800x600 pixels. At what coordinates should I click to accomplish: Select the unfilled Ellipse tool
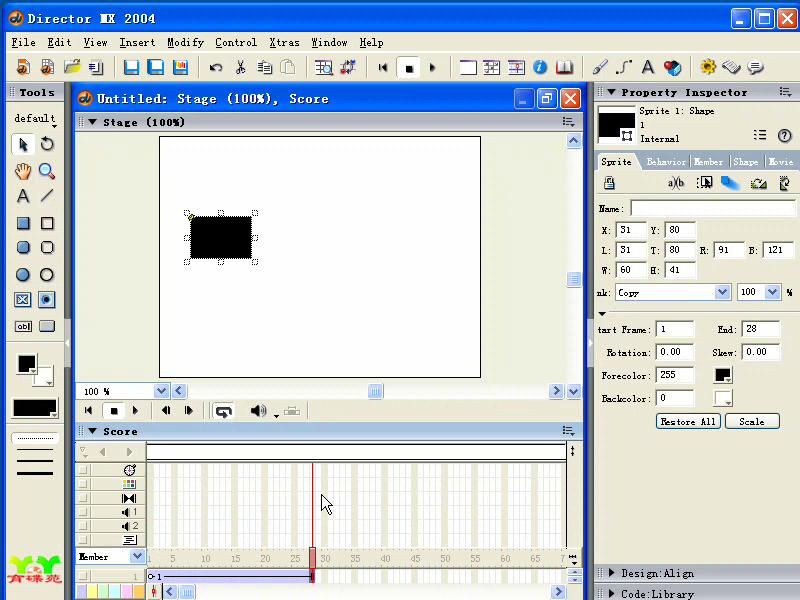tap(47, 274)
